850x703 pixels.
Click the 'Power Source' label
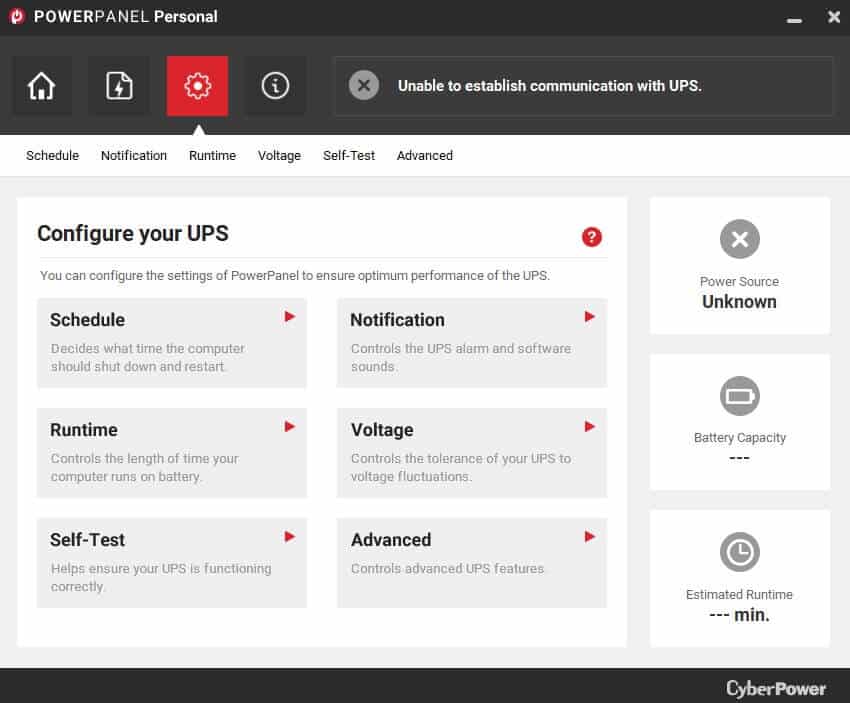point(739,281)
